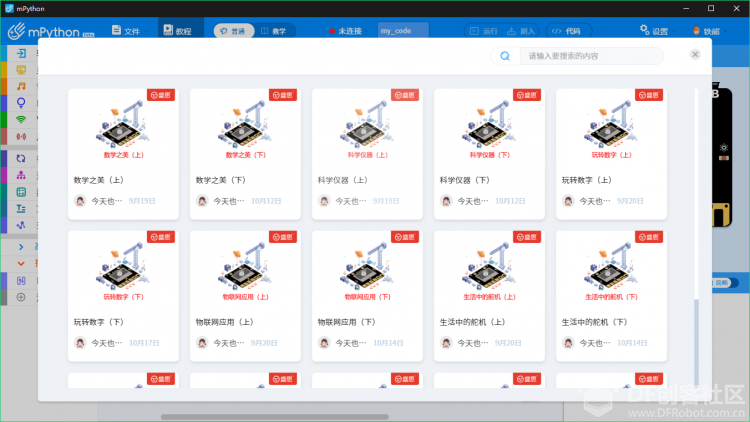
Task: Click the 物联网应用（上） title text
Action: 224,322
